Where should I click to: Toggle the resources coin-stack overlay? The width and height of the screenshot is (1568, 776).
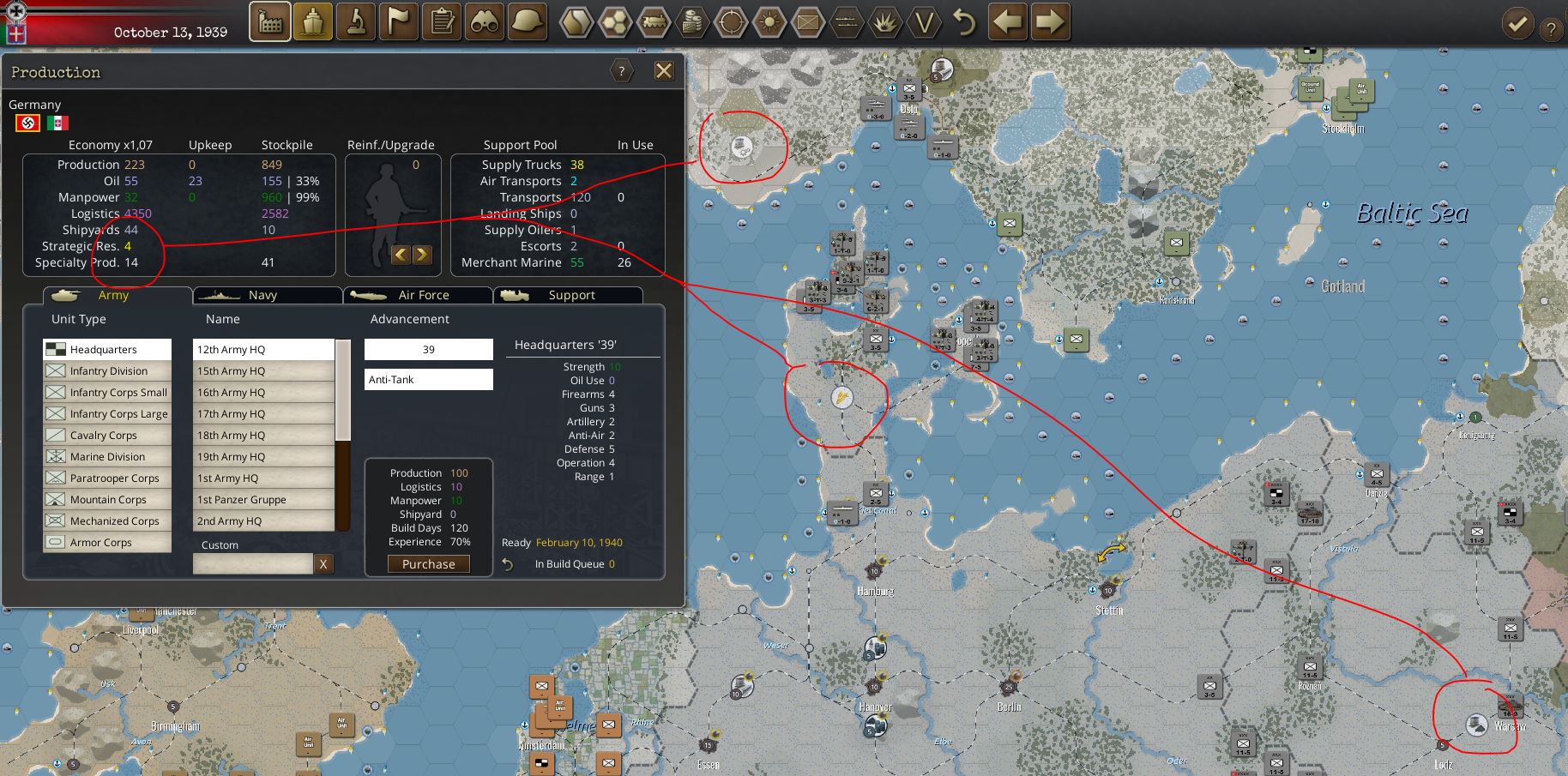692,23
